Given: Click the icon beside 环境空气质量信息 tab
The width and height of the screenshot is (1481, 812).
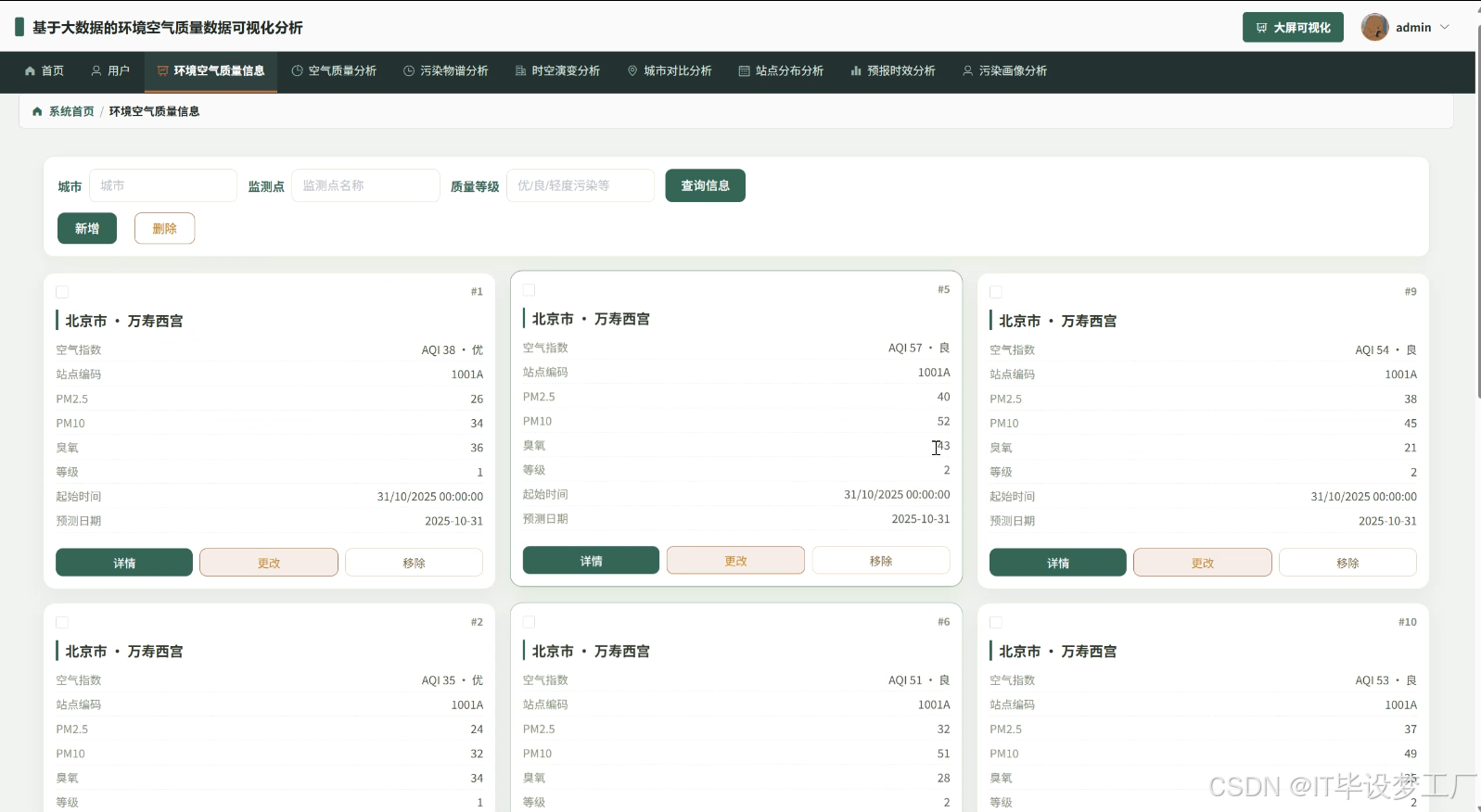Looking at the screenshot, I should (163, 70).
